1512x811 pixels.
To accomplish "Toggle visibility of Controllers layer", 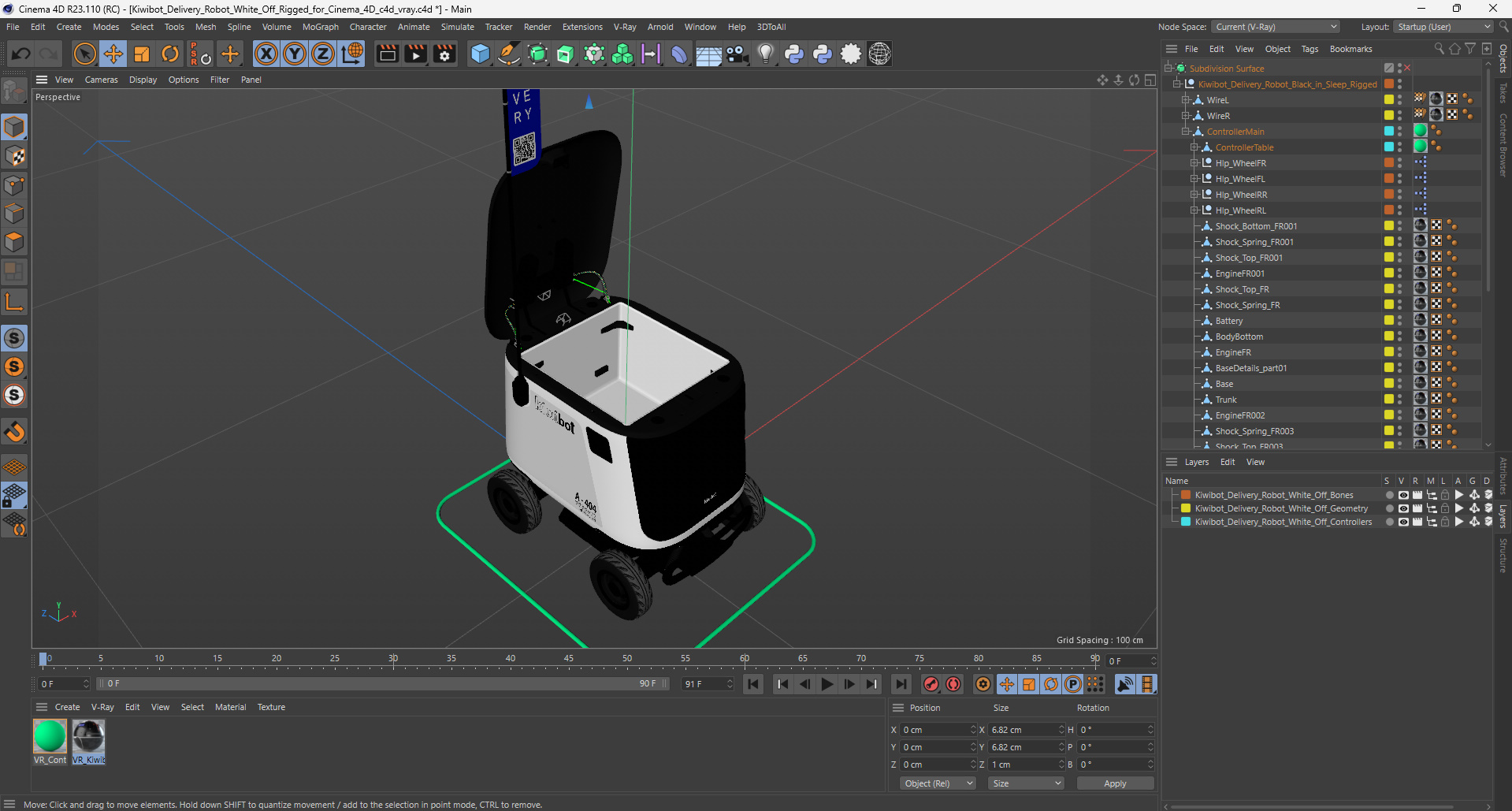I will 1403,522.
